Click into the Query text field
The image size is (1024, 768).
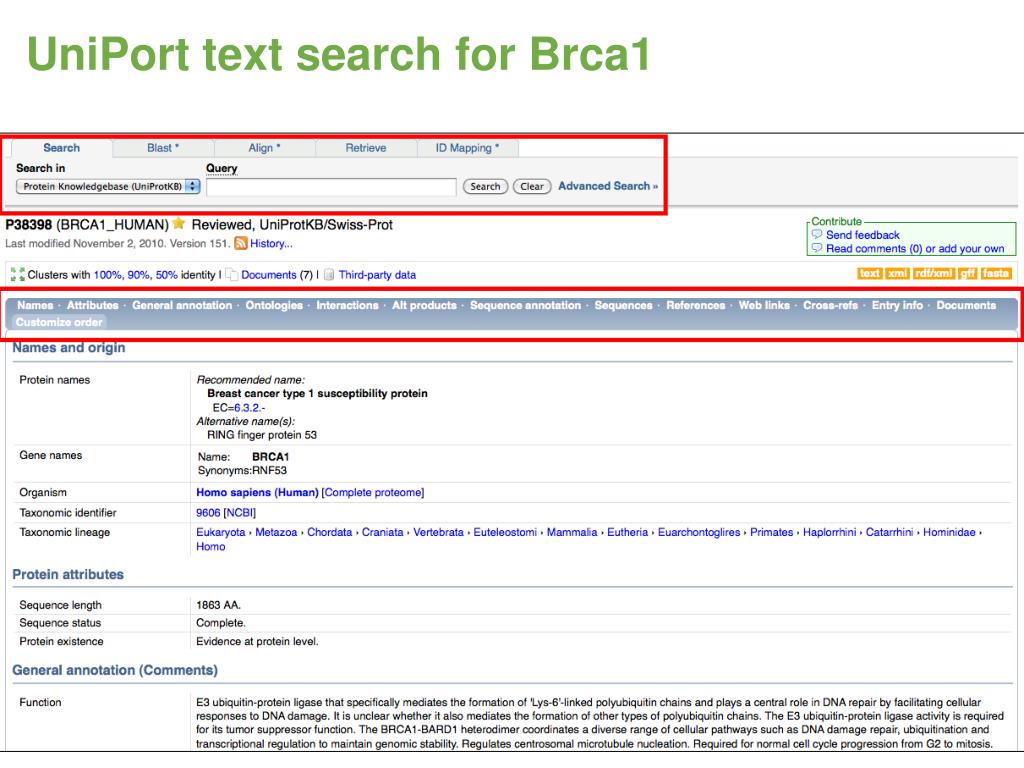point(331,187)
